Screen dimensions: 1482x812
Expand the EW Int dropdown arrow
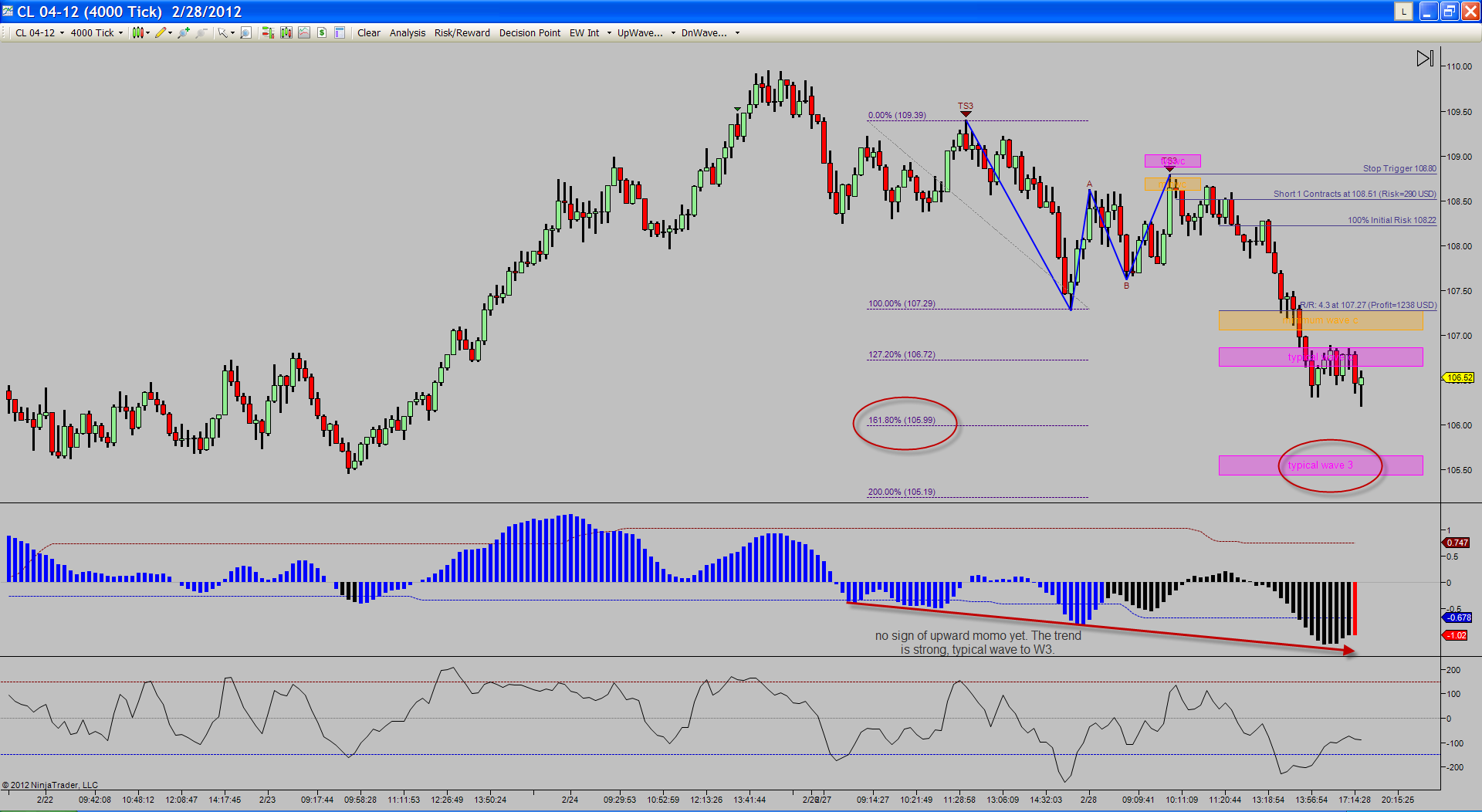pyautogui.click(x=609, y=33)
